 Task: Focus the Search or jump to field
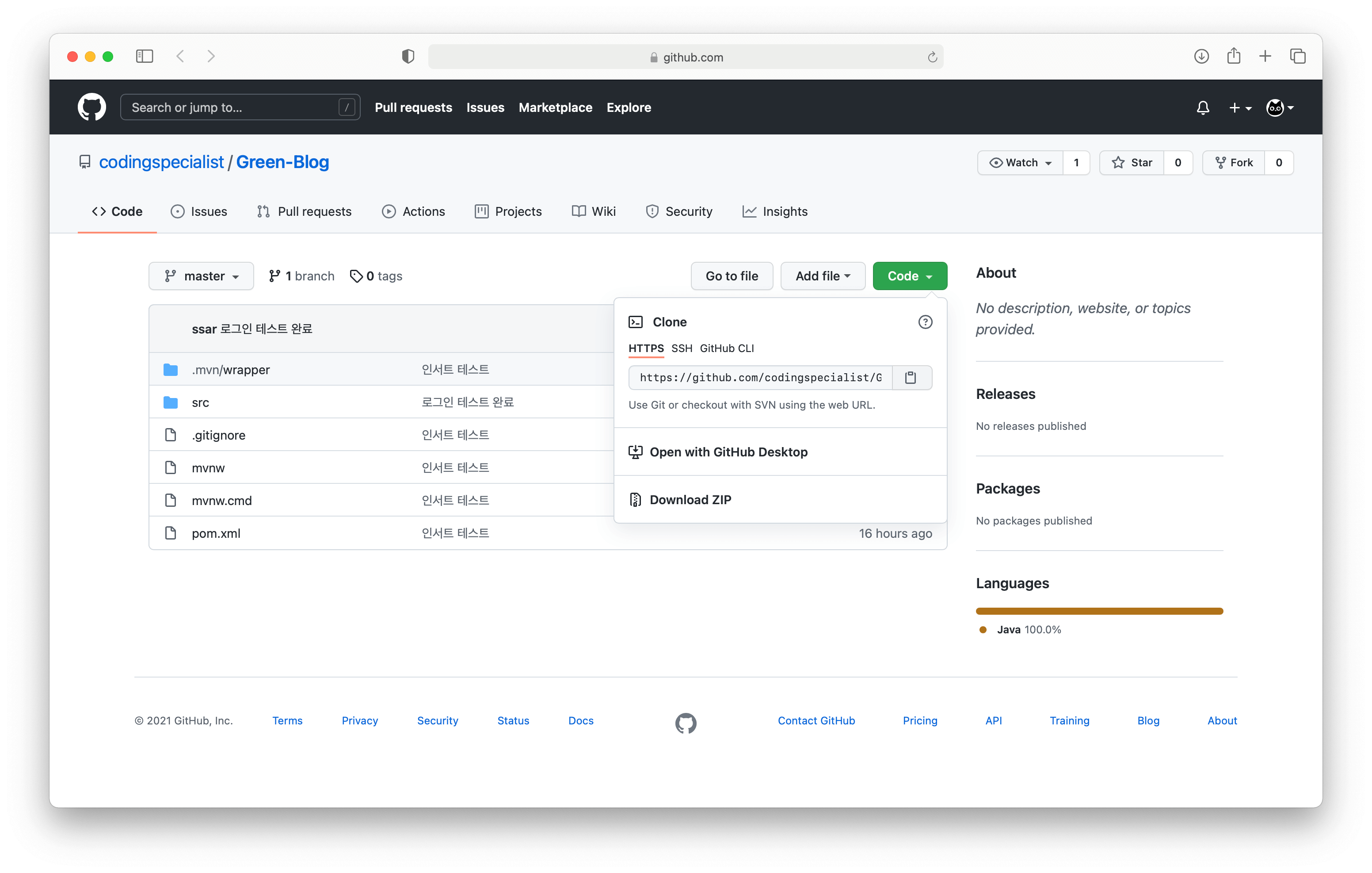pyautogui.click(x=240, y=107)
